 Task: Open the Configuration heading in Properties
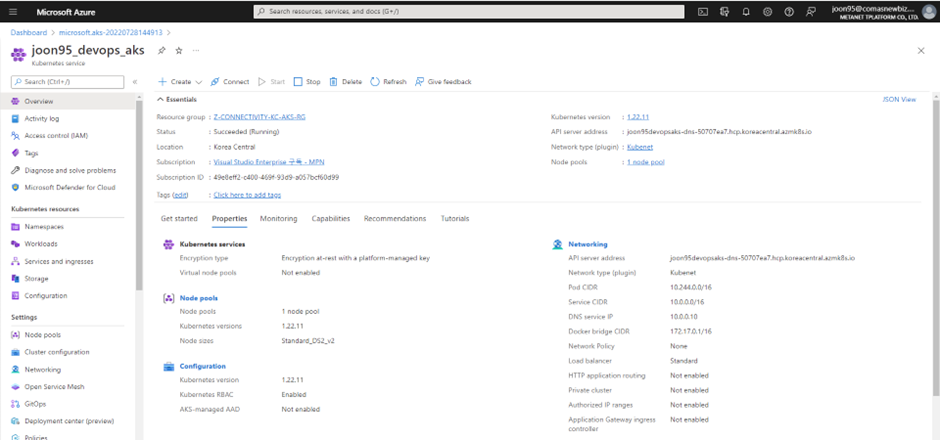coord(203,366)
